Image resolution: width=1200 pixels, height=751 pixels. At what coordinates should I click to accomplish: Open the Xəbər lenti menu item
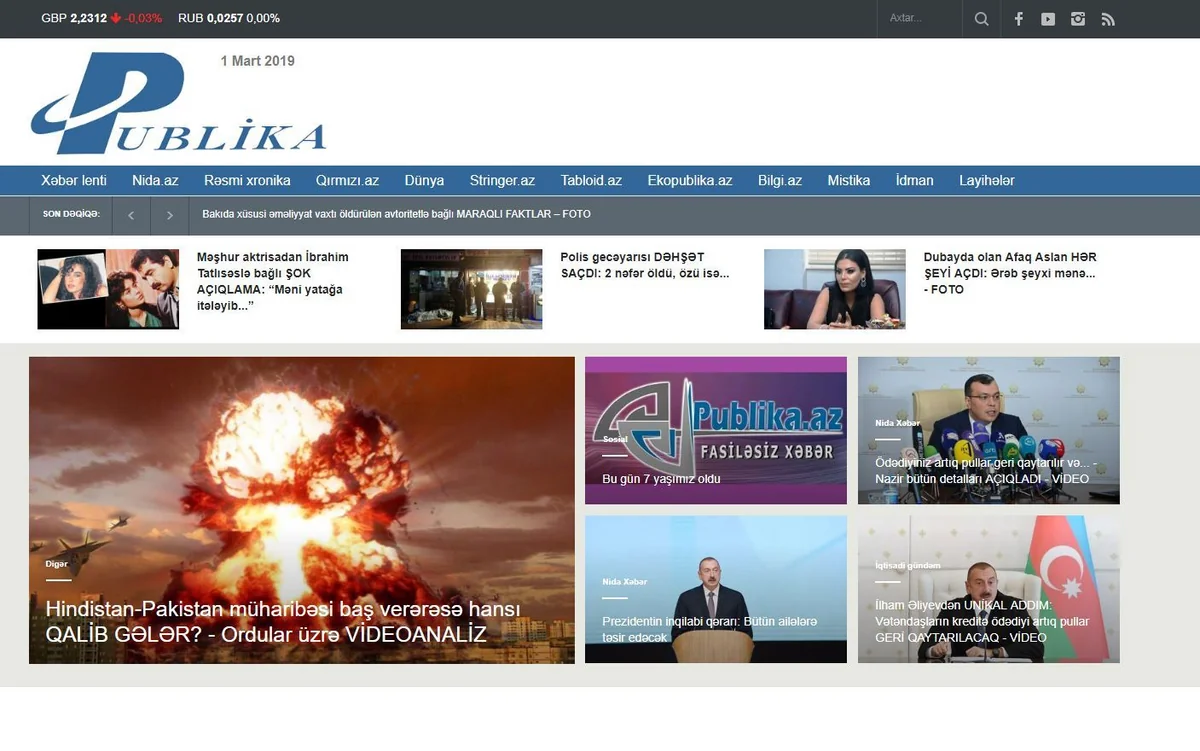click(74, 181)
